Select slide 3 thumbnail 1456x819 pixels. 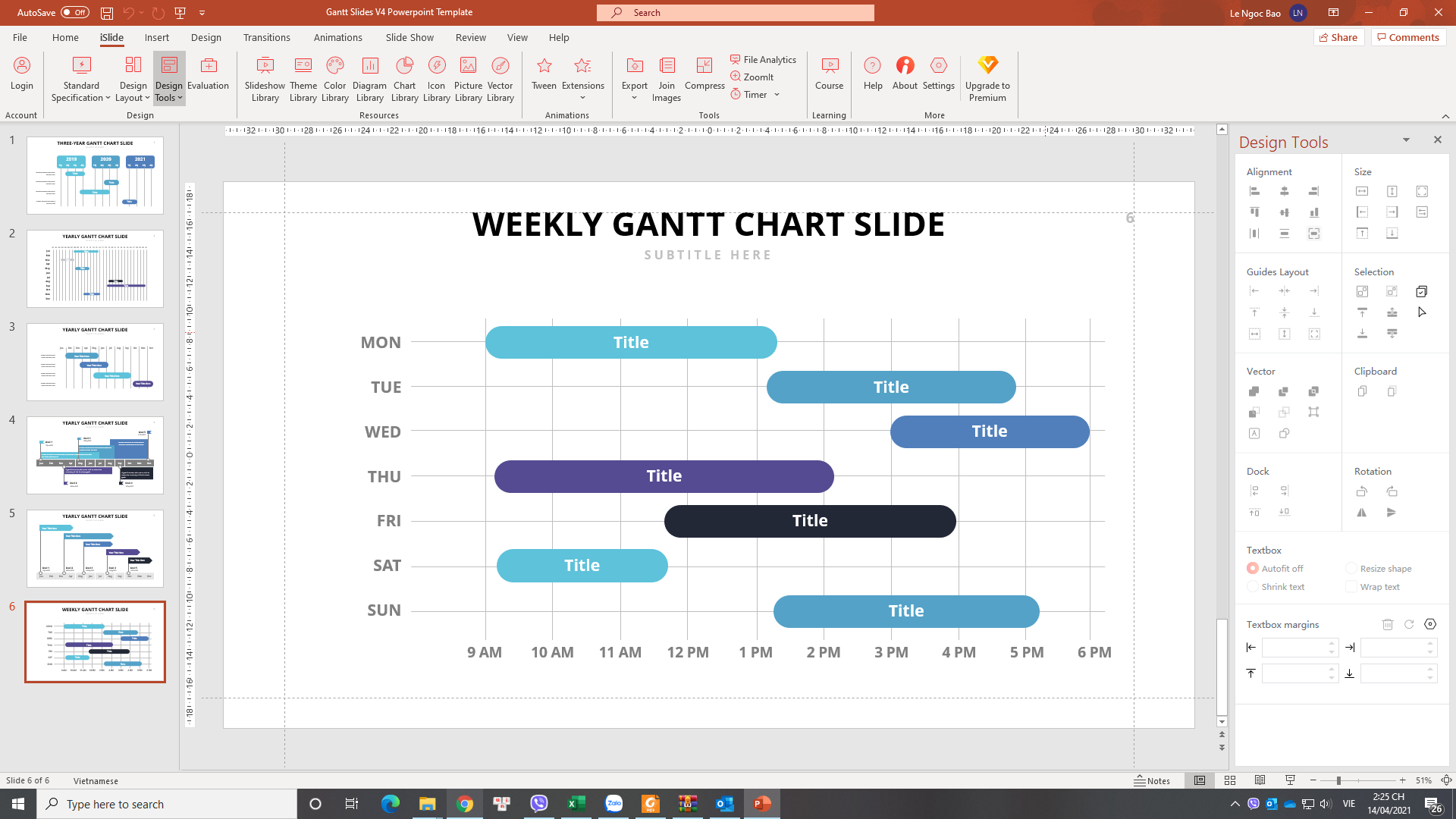(95, 362)
